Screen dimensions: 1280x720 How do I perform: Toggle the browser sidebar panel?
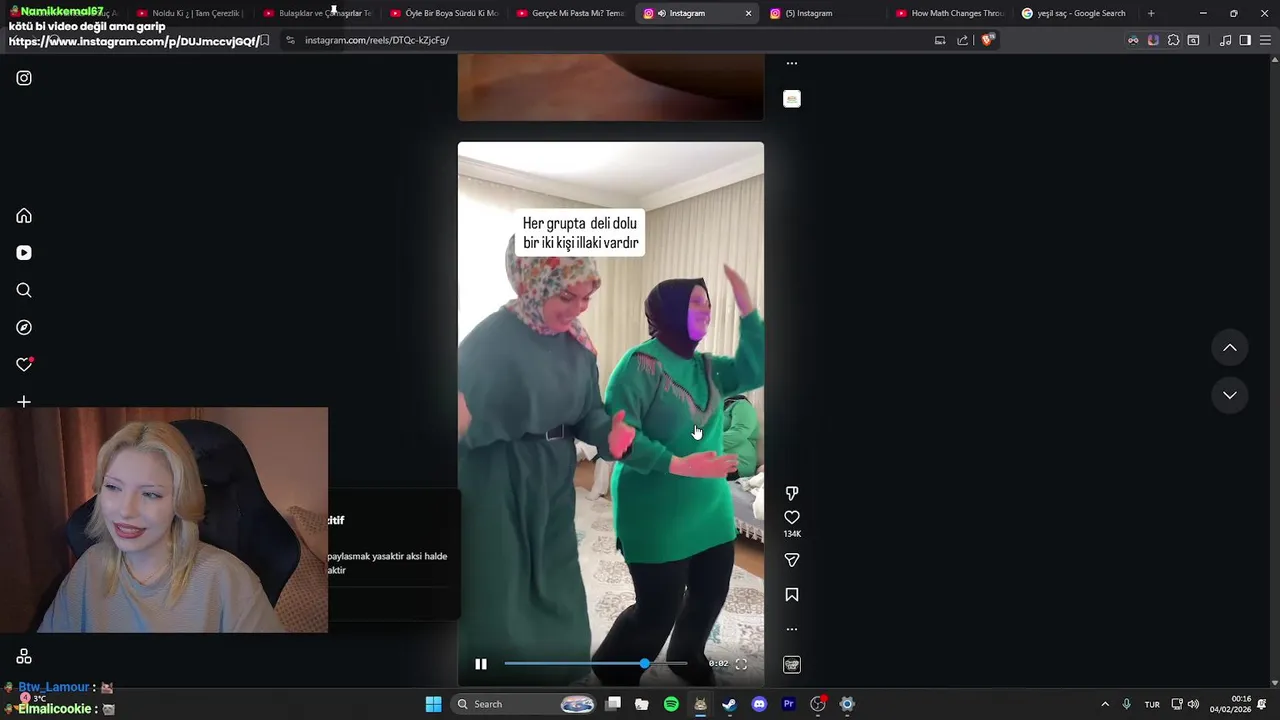1245,40
